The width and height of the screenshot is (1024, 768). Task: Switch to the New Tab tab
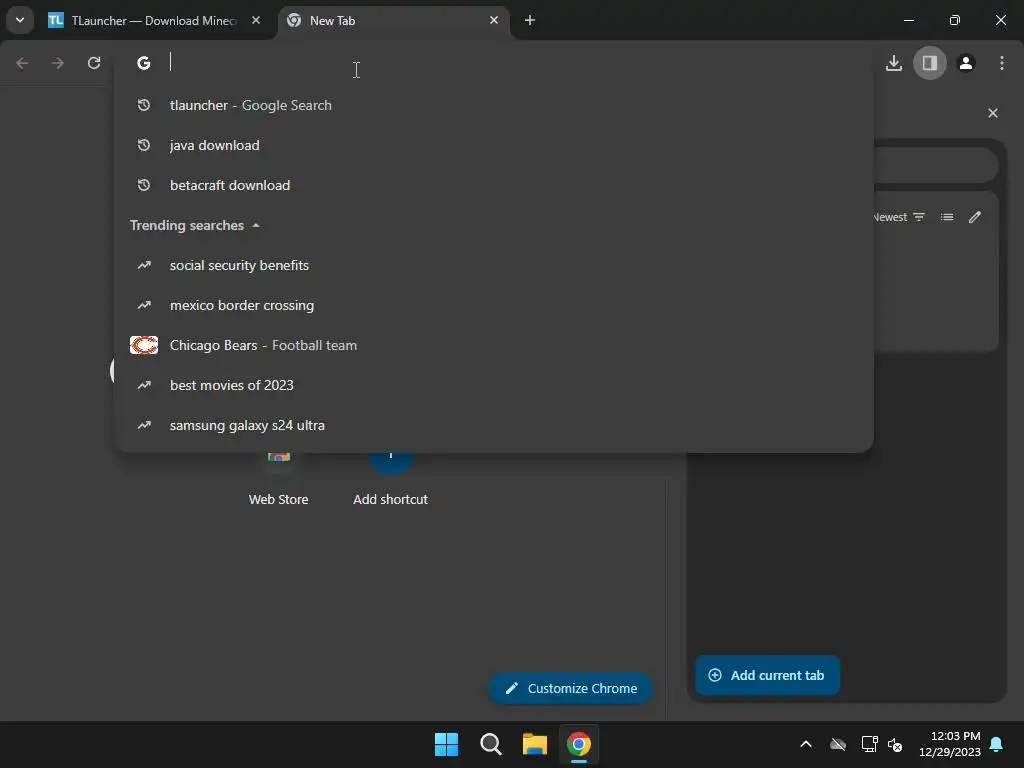pyautogui.click(x=394, y=20)
